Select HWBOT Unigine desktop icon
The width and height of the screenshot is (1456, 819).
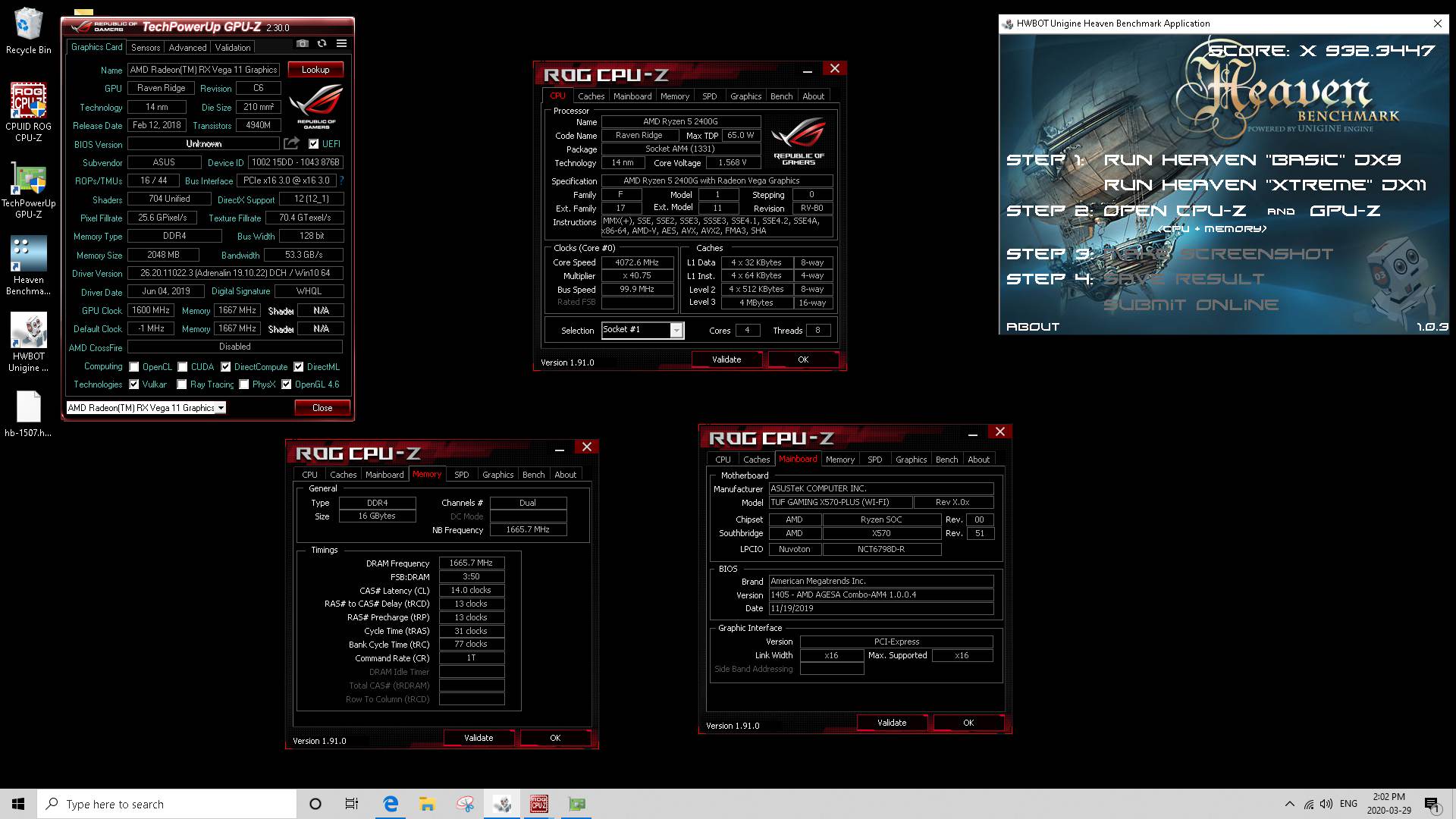tap(28, 342)
